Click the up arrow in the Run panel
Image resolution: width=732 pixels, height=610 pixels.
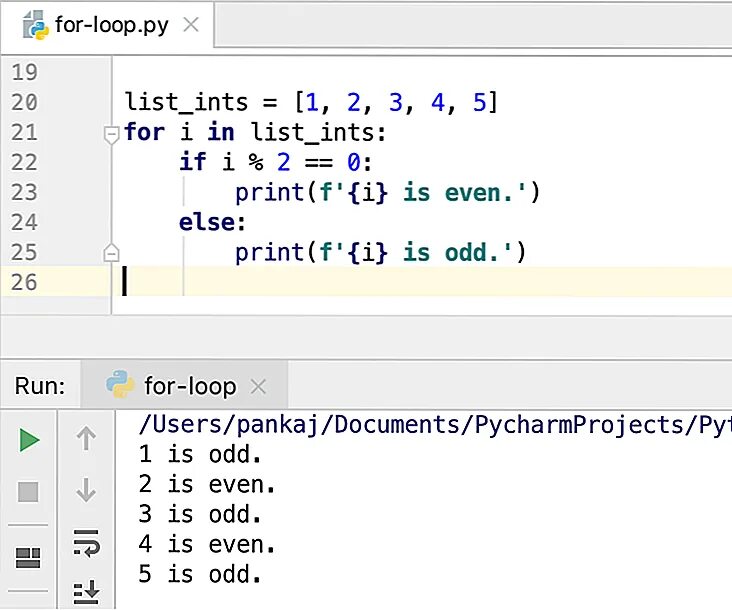(86, 439)
